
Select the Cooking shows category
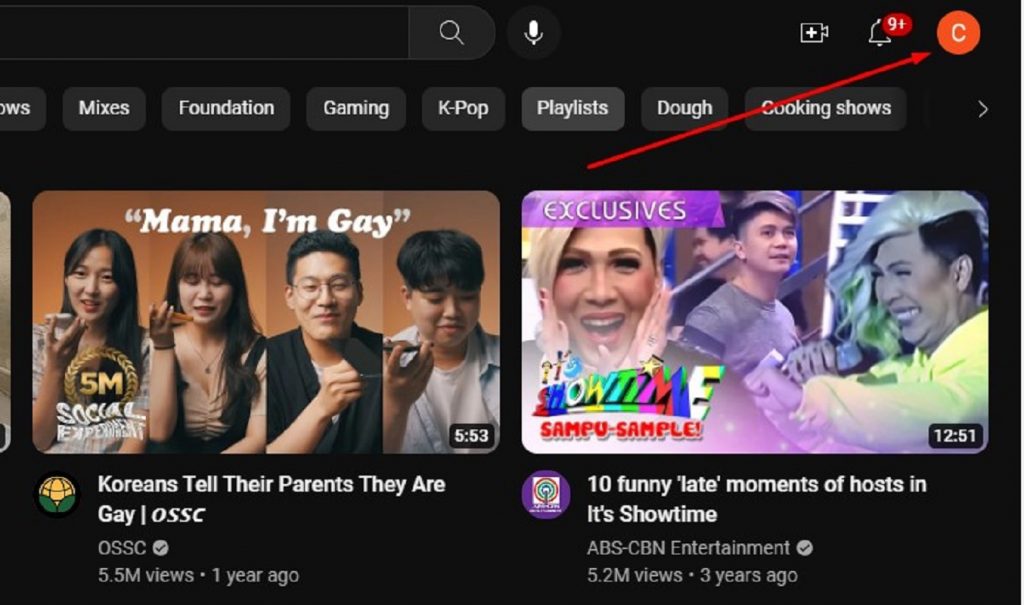[826, 108]
